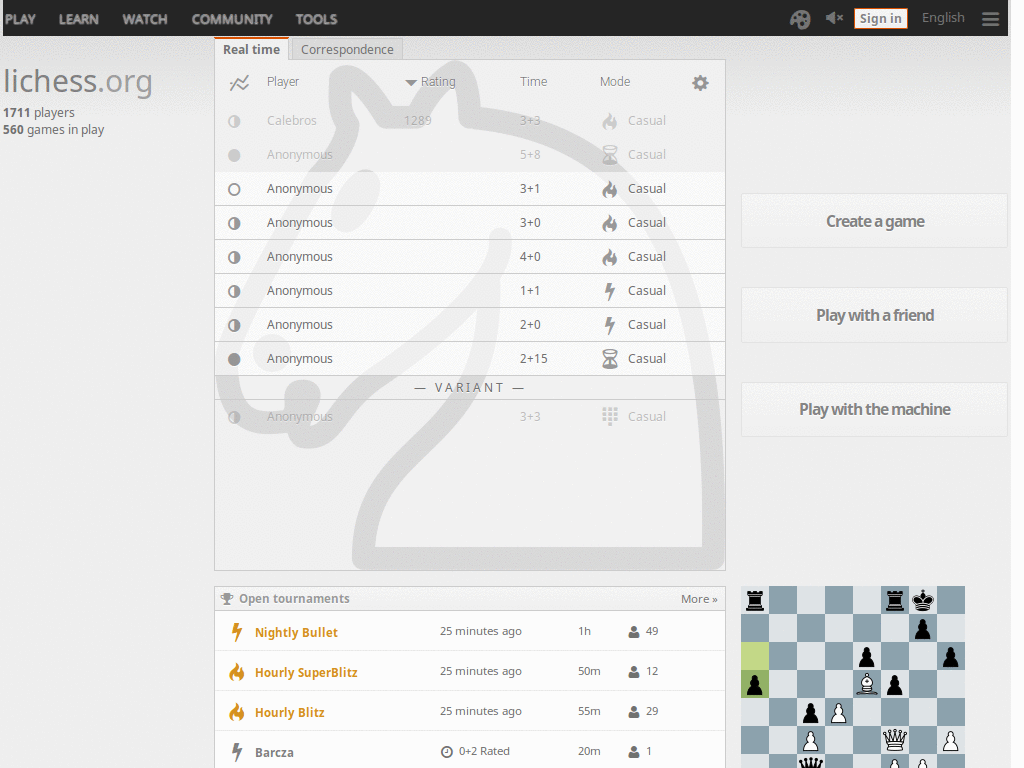The image size is (1024, 768).
Task: Open the COMMUNITY menu
Action: tap(232, 19)
